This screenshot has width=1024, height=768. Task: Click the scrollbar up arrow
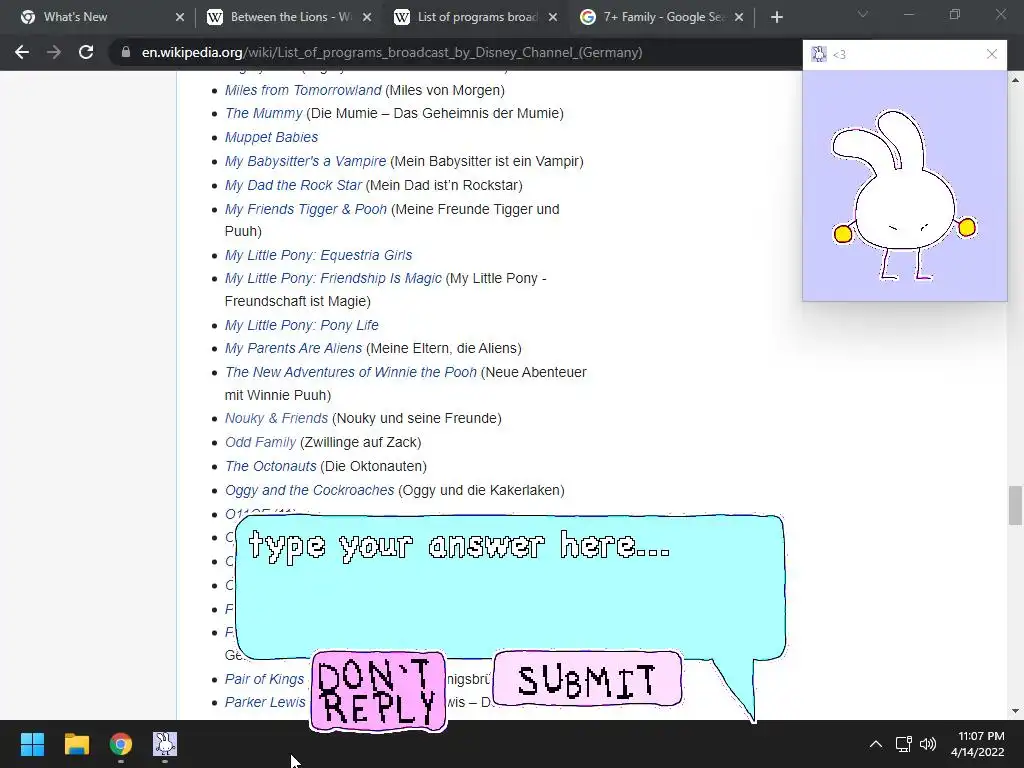click(x=1015, y=80)
